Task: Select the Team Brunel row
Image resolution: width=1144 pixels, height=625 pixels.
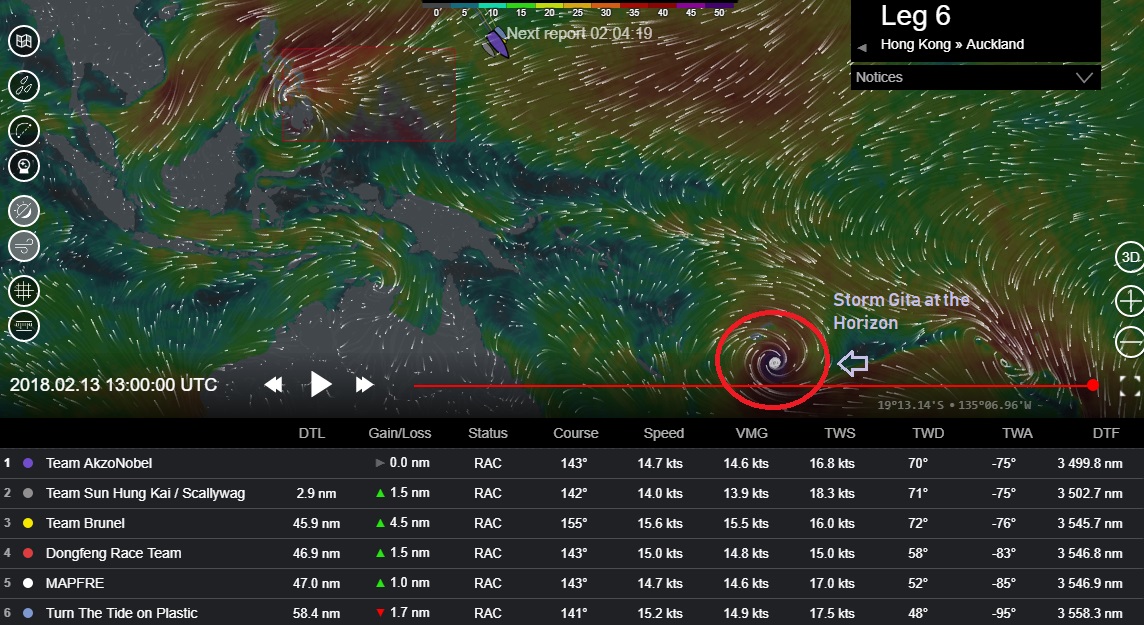Action: (x=85, y=523)
